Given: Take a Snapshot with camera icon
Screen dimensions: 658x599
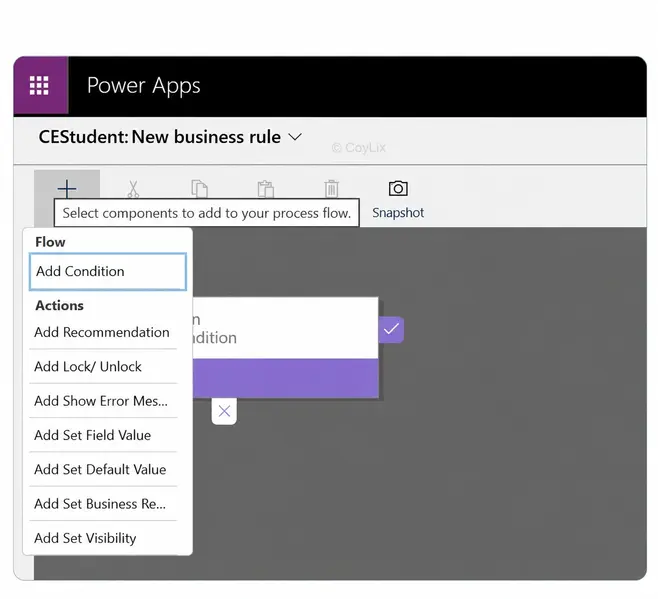Looking at the screenshot, I should (398, 188).
